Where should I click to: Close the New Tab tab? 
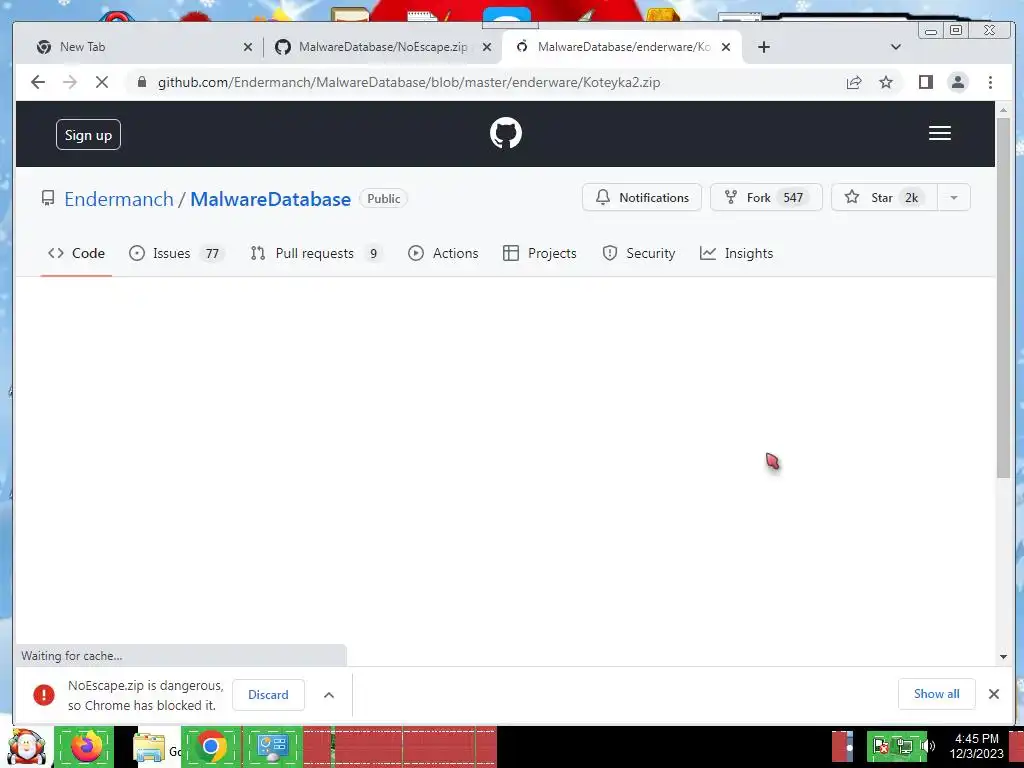point(248,47)
